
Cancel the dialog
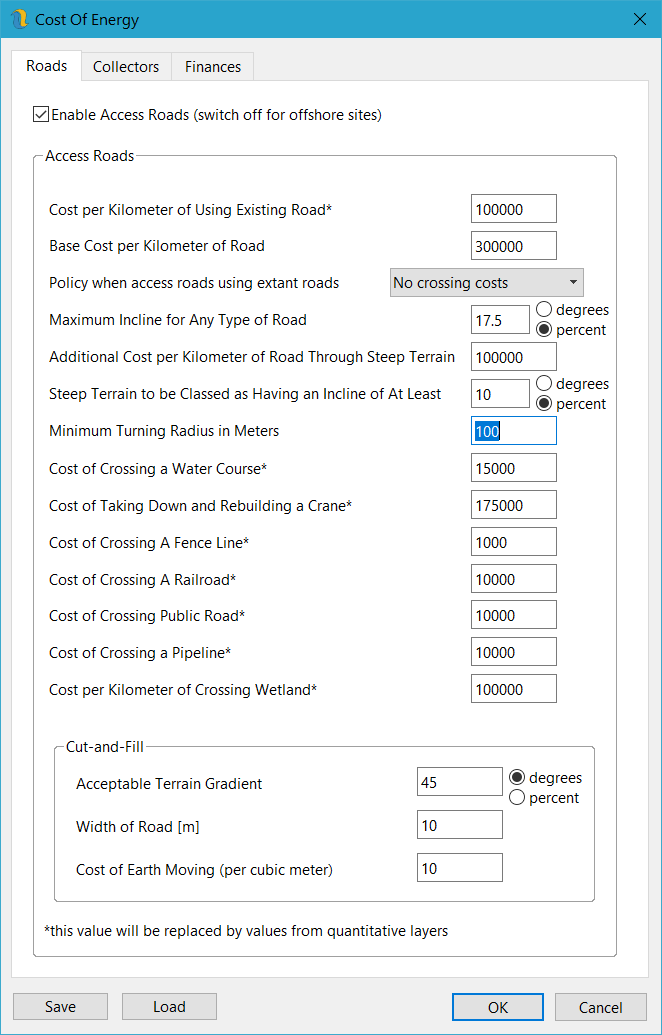(x=601, y=1007)
